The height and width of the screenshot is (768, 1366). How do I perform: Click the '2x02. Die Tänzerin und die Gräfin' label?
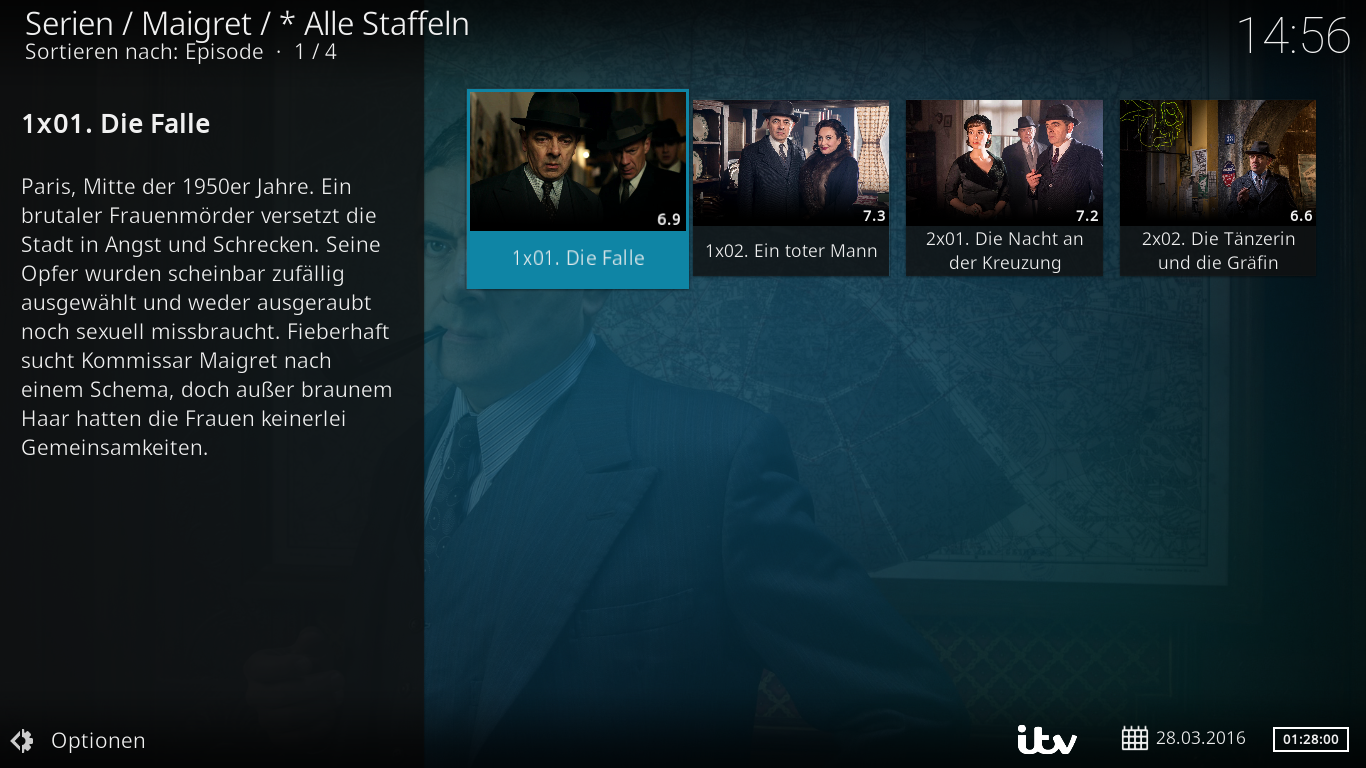tap(1217, 251)
